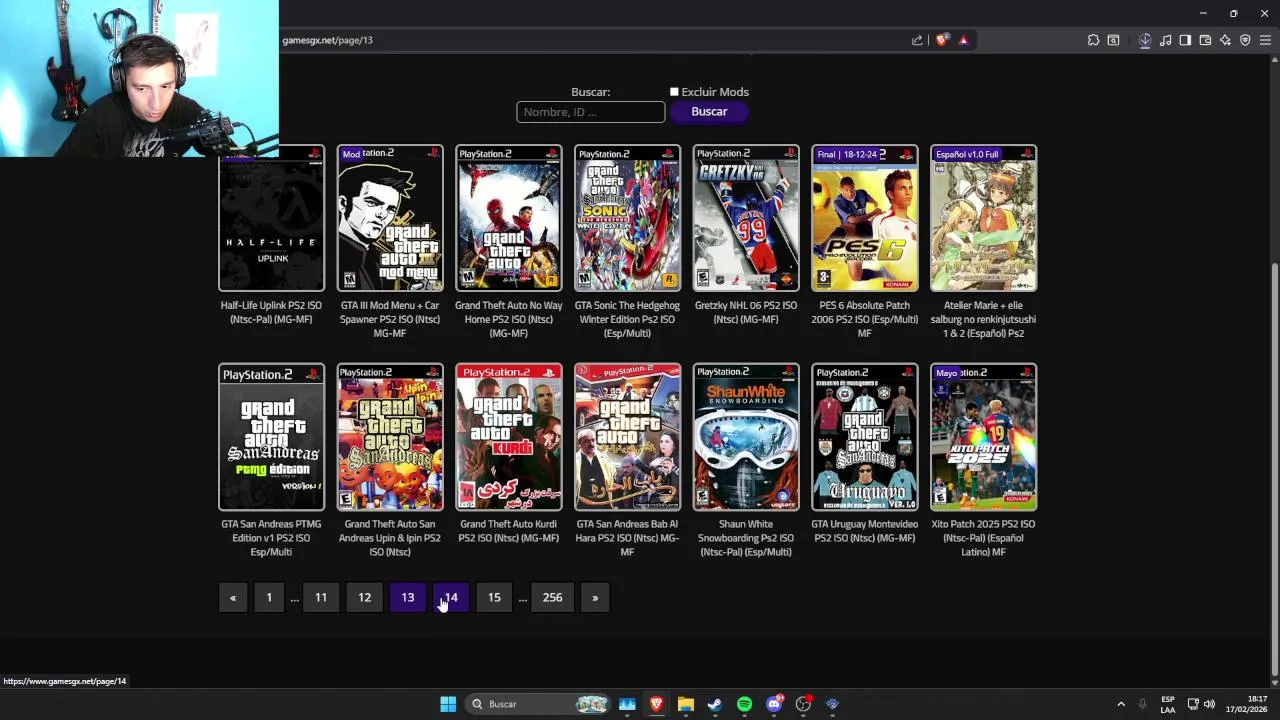Open OBS recording app in taskbar
This screenshot has width=1280, height=720.
tap(803, 704)
